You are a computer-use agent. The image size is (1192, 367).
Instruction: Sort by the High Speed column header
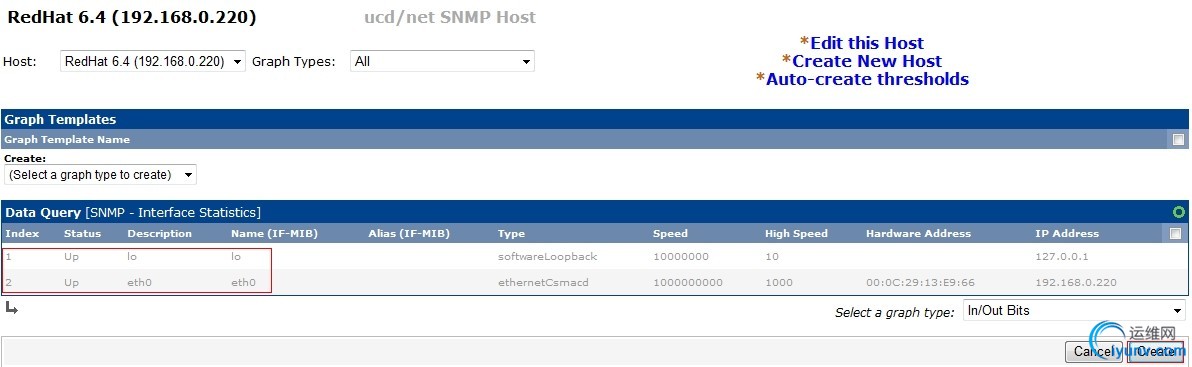[797, 233]
